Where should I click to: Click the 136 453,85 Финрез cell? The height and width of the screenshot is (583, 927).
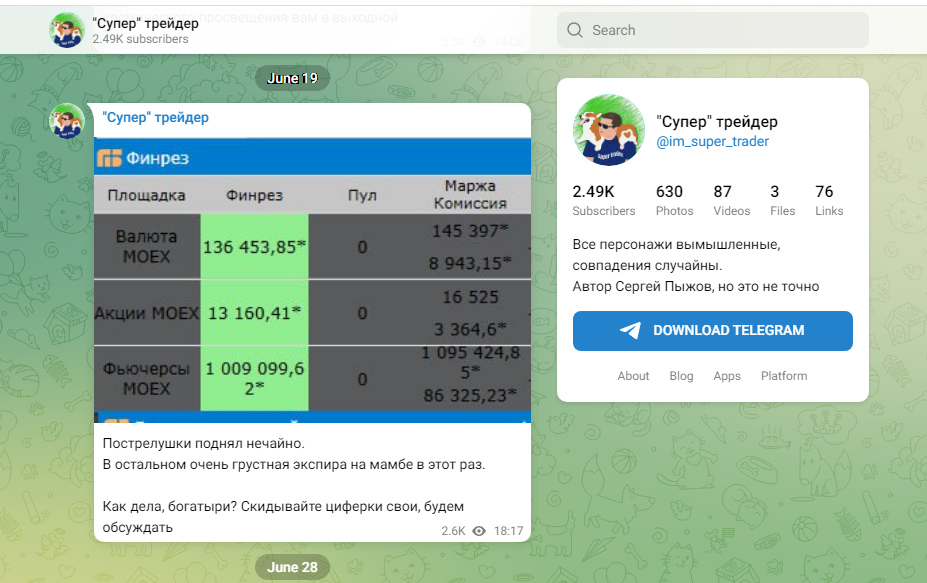pos(254,247)
